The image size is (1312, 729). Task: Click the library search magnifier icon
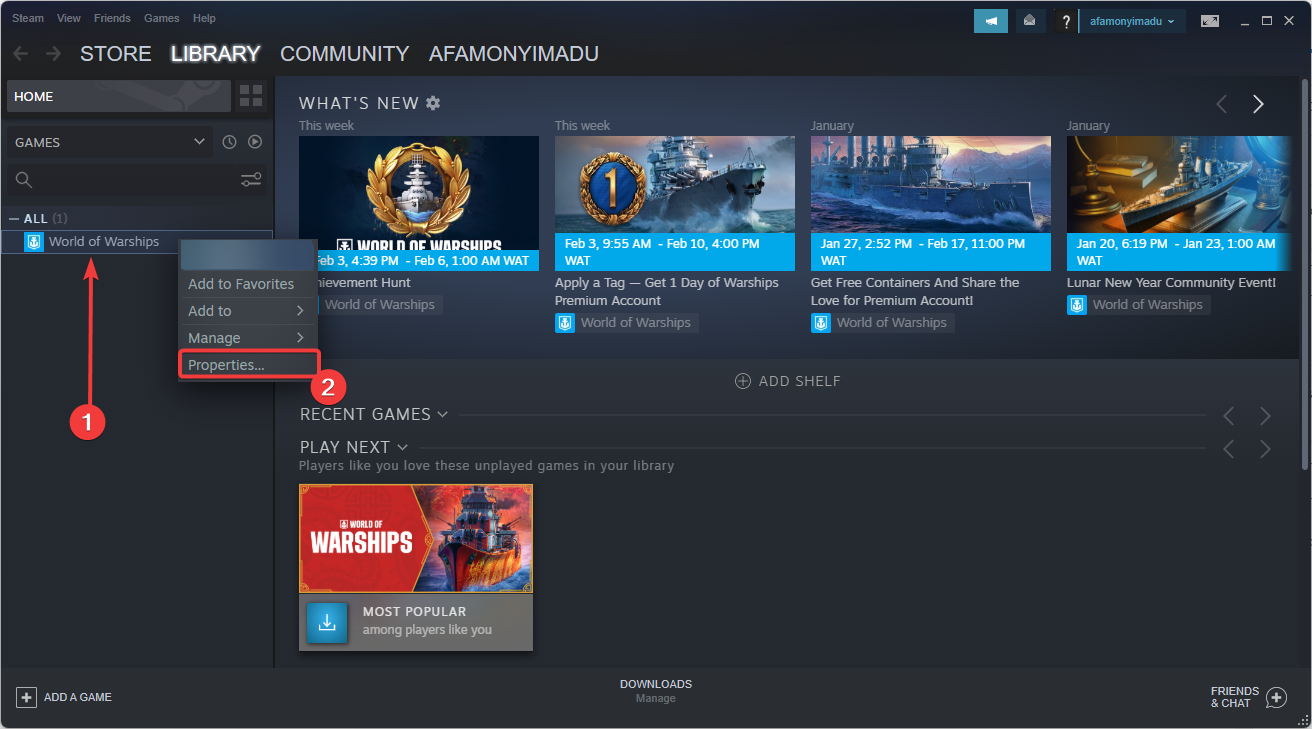24,180
